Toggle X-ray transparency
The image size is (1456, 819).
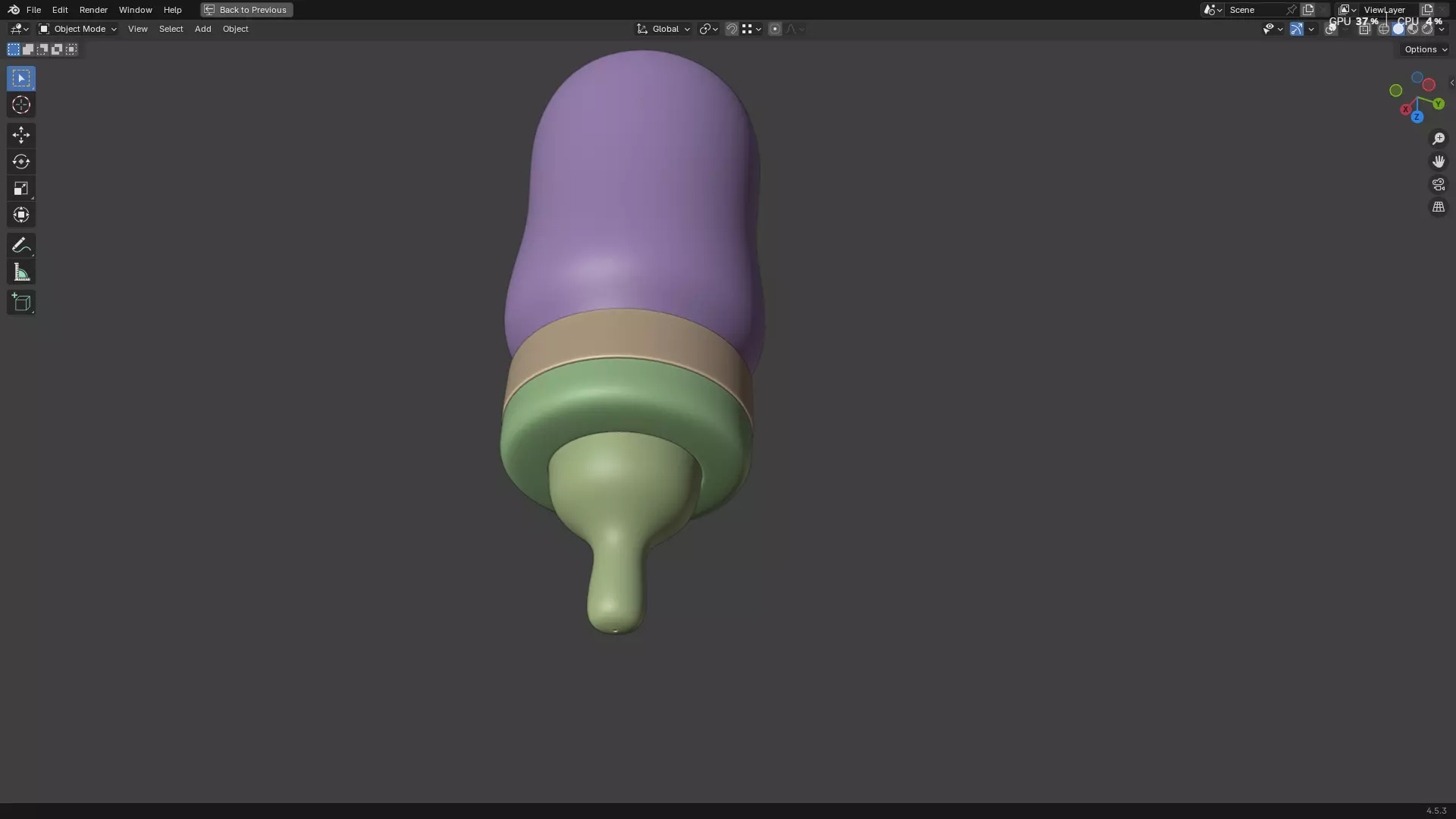coord(1364,29)
